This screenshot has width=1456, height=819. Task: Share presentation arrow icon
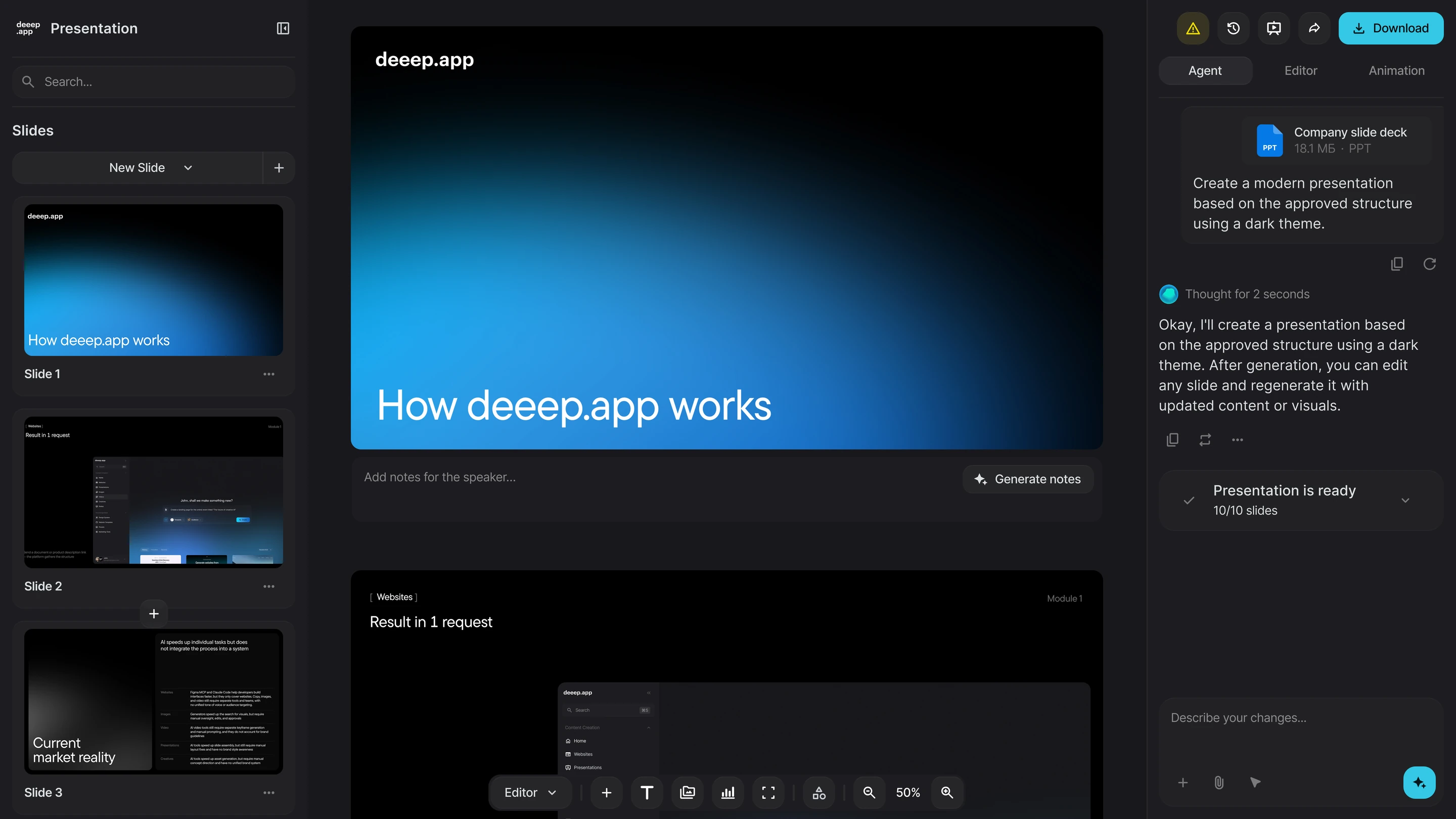point(1314,28)
